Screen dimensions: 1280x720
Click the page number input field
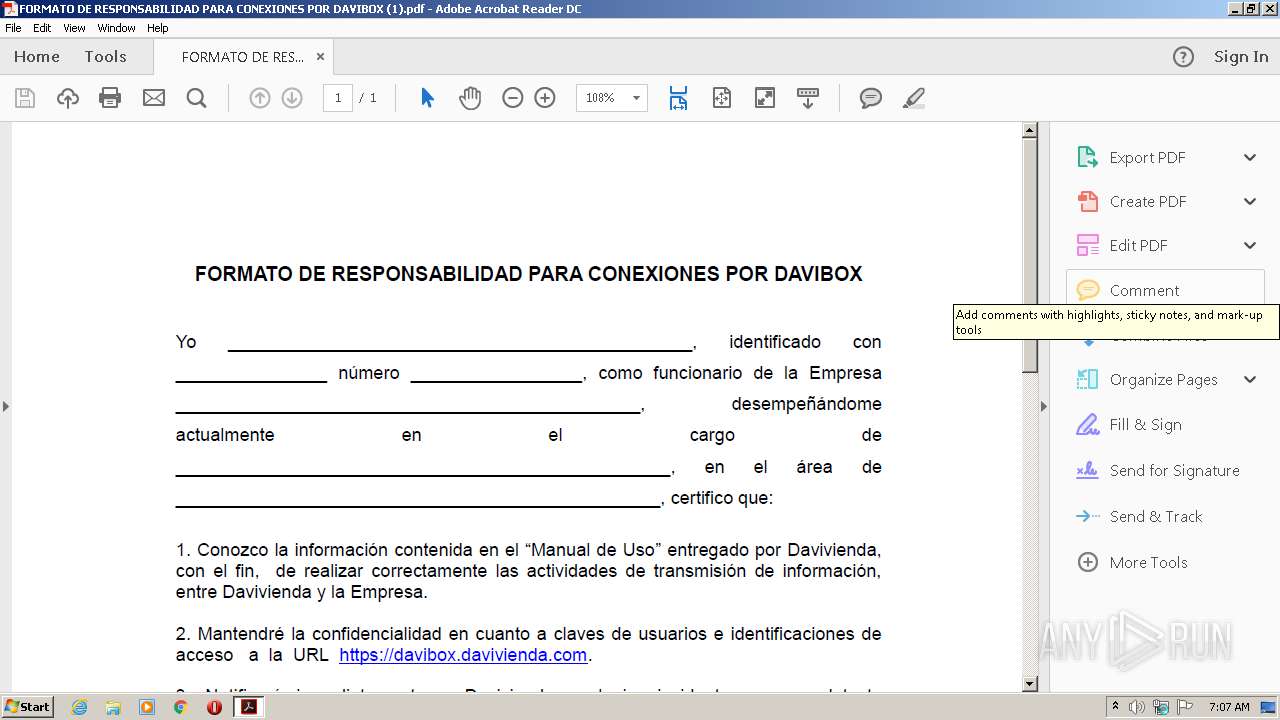pos(338,98)
